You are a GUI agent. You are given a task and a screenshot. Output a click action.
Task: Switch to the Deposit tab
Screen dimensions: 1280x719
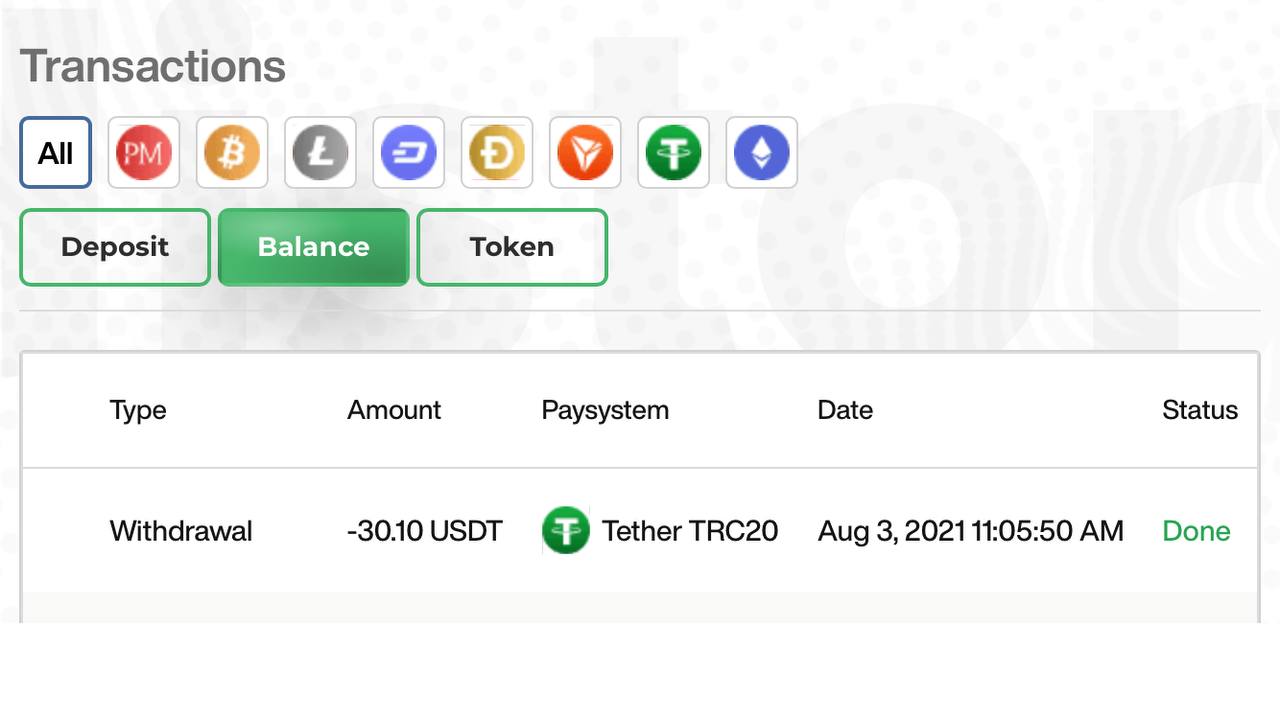[115, 247]
